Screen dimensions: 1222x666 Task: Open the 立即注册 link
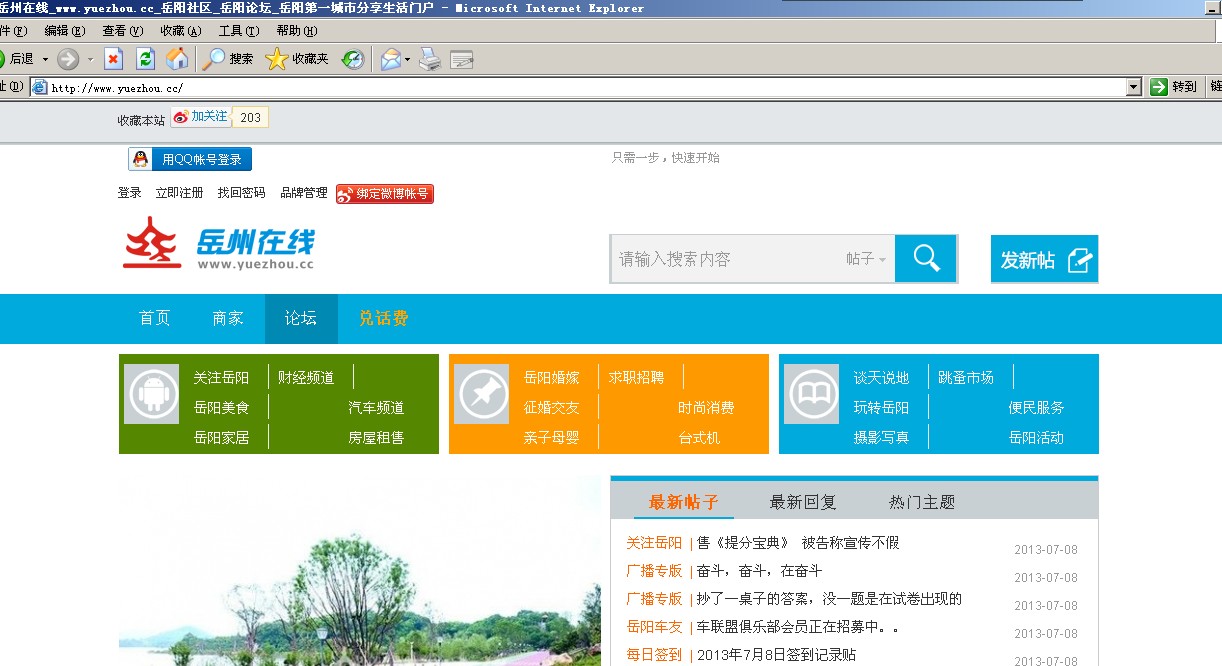pos(179,193)
